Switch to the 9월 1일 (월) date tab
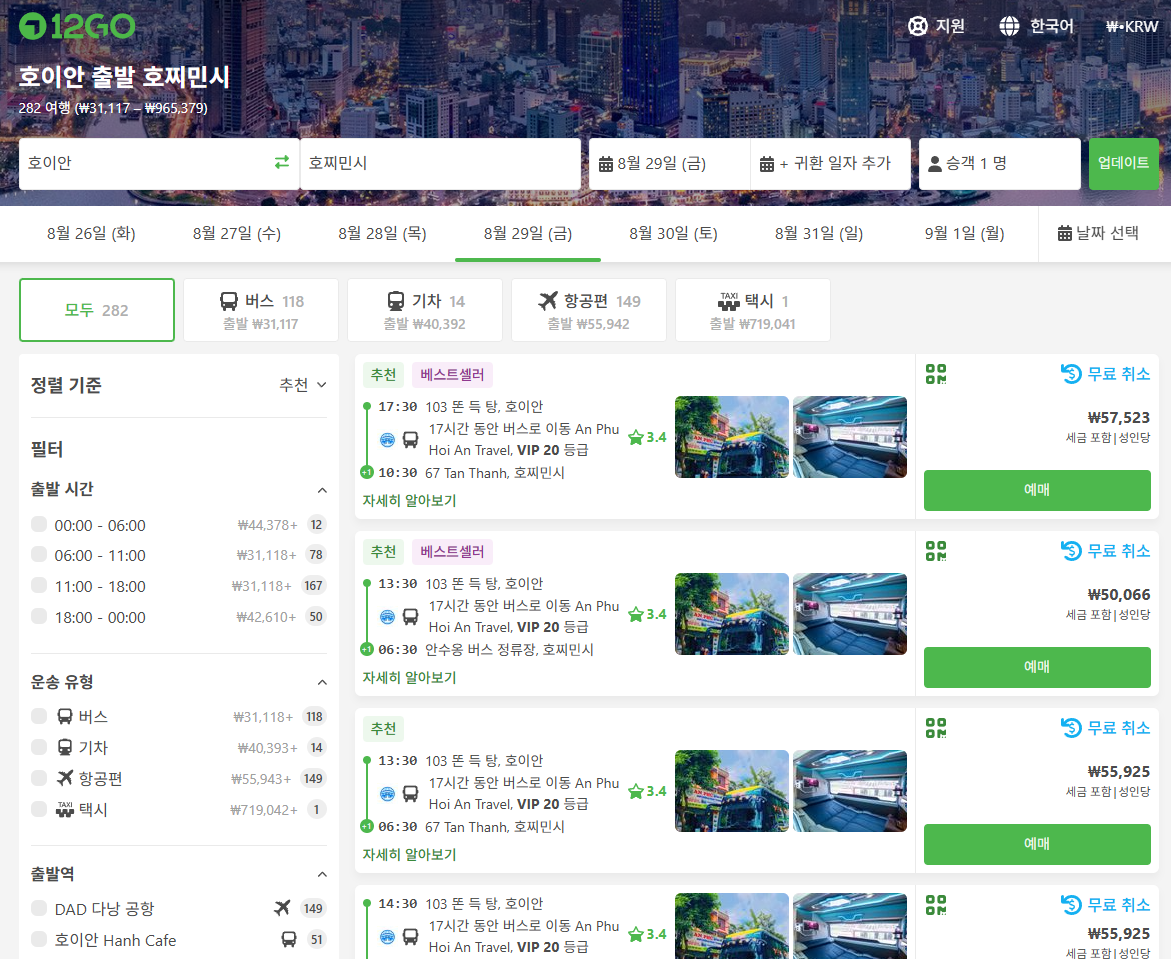 [965, 234]
